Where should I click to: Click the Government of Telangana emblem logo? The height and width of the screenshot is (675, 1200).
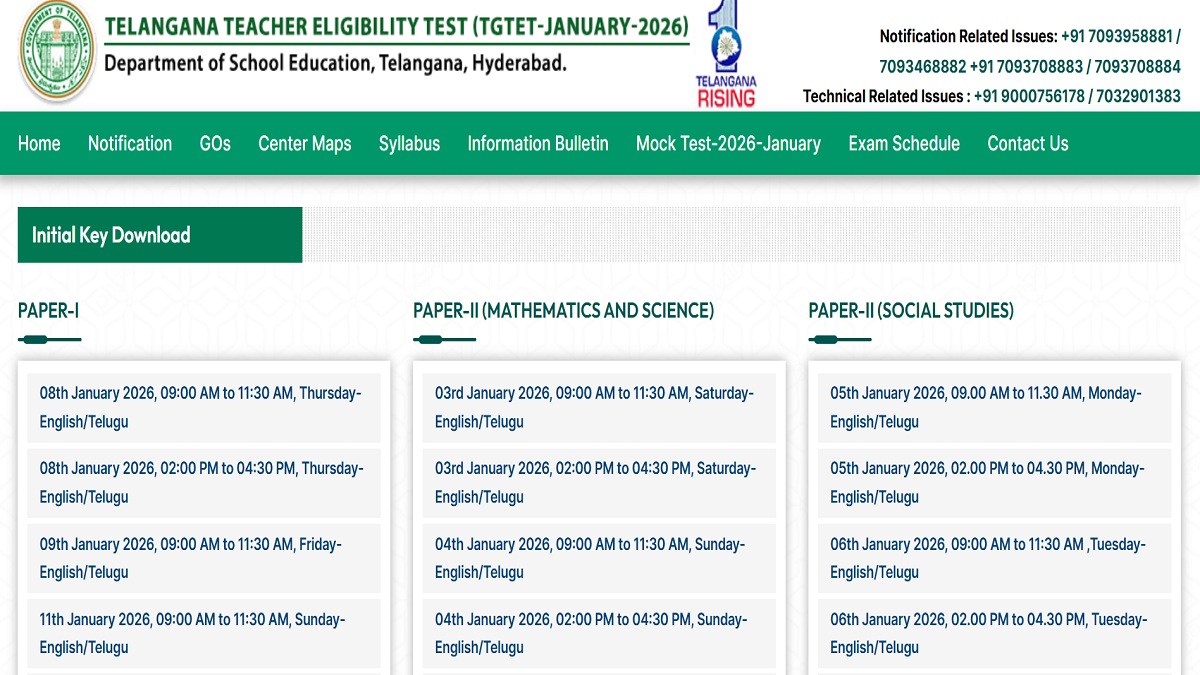(56, 54)
